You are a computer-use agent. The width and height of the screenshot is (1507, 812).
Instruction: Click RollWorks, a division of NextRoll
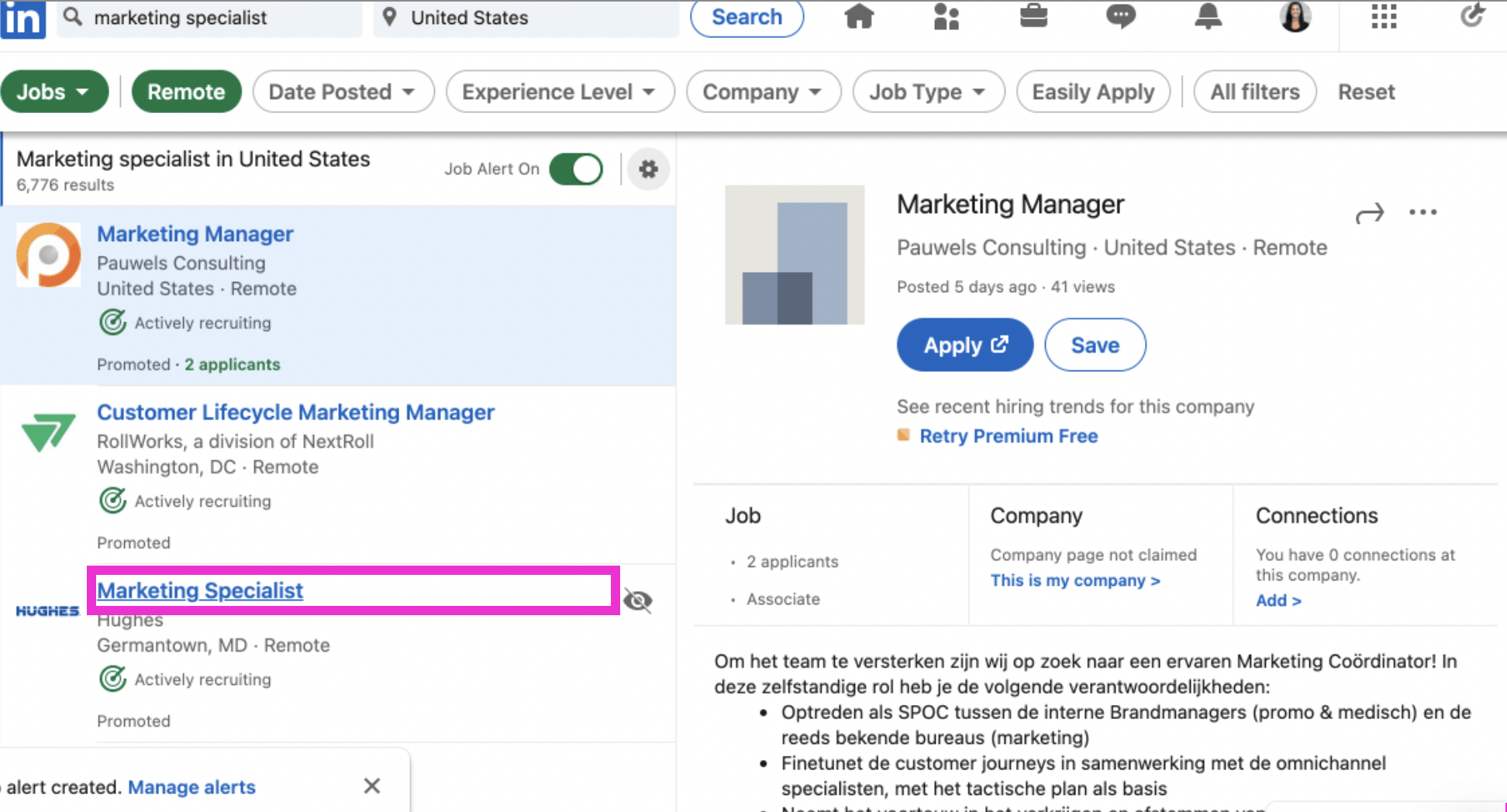(x=235, y=442)
